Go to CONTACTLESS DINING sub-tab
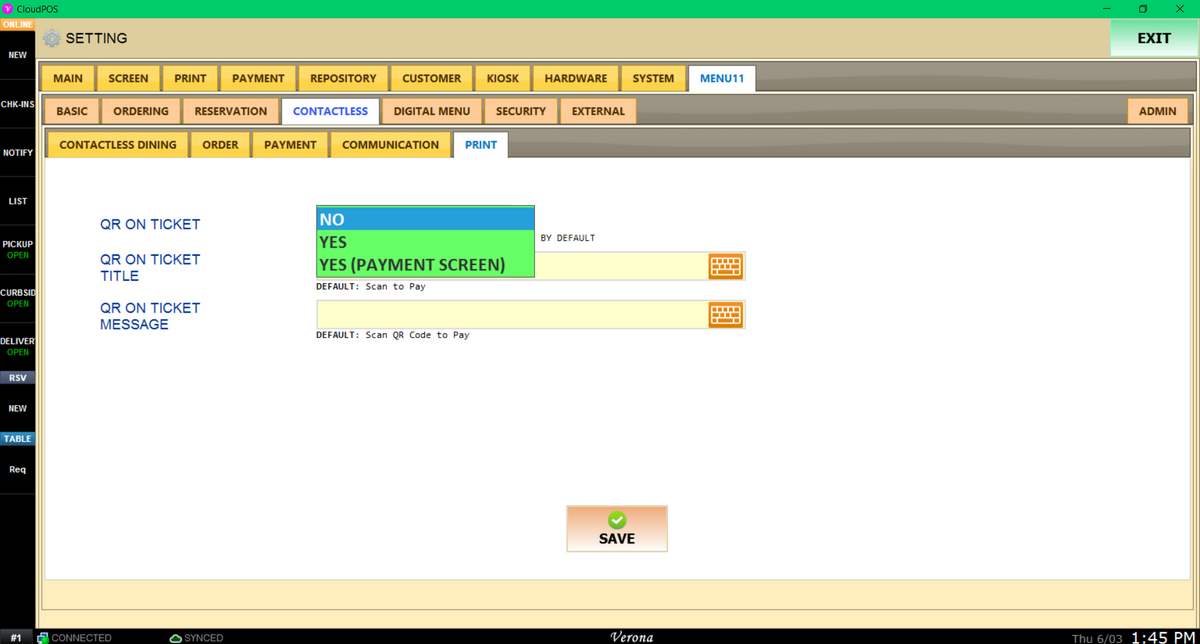The height and width of the screenshot is (644, 1200). 118,145
